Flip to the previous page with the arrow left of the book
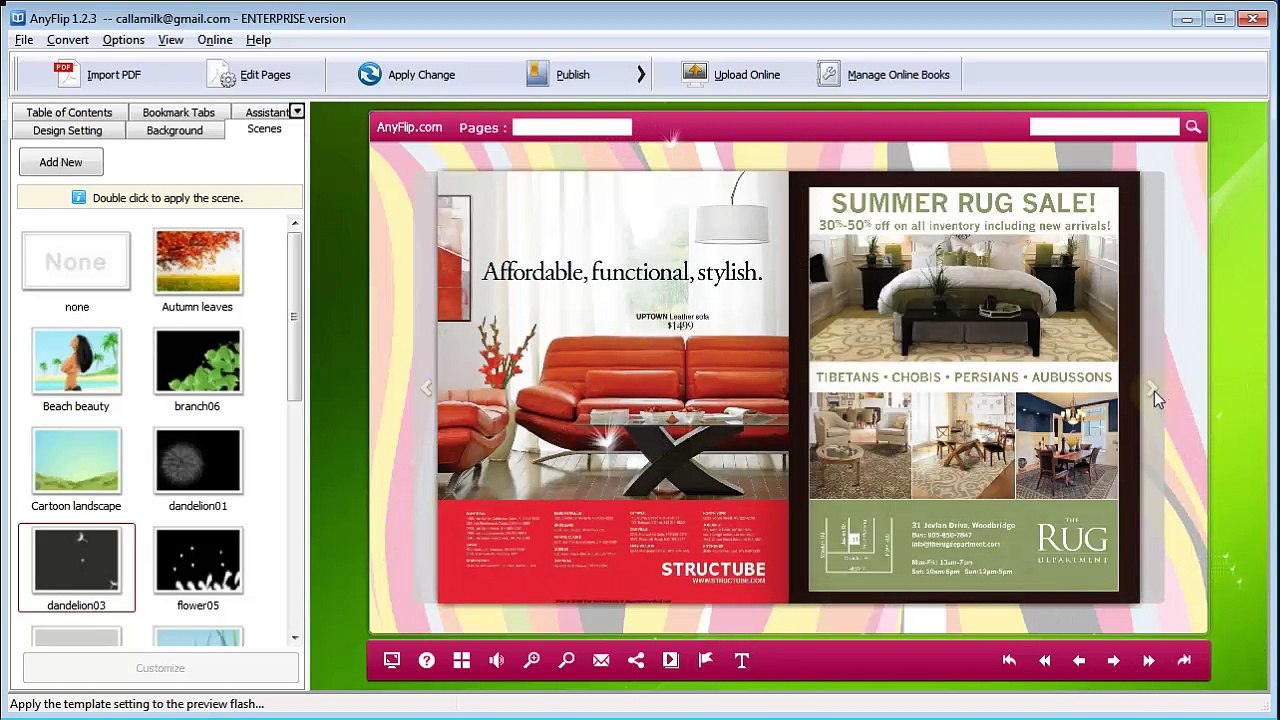 click(427, 388)
